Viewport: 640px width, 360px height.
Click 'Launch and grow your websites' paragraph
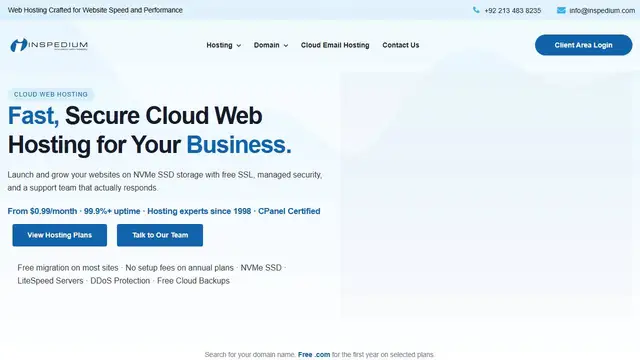tap(165, 181)
